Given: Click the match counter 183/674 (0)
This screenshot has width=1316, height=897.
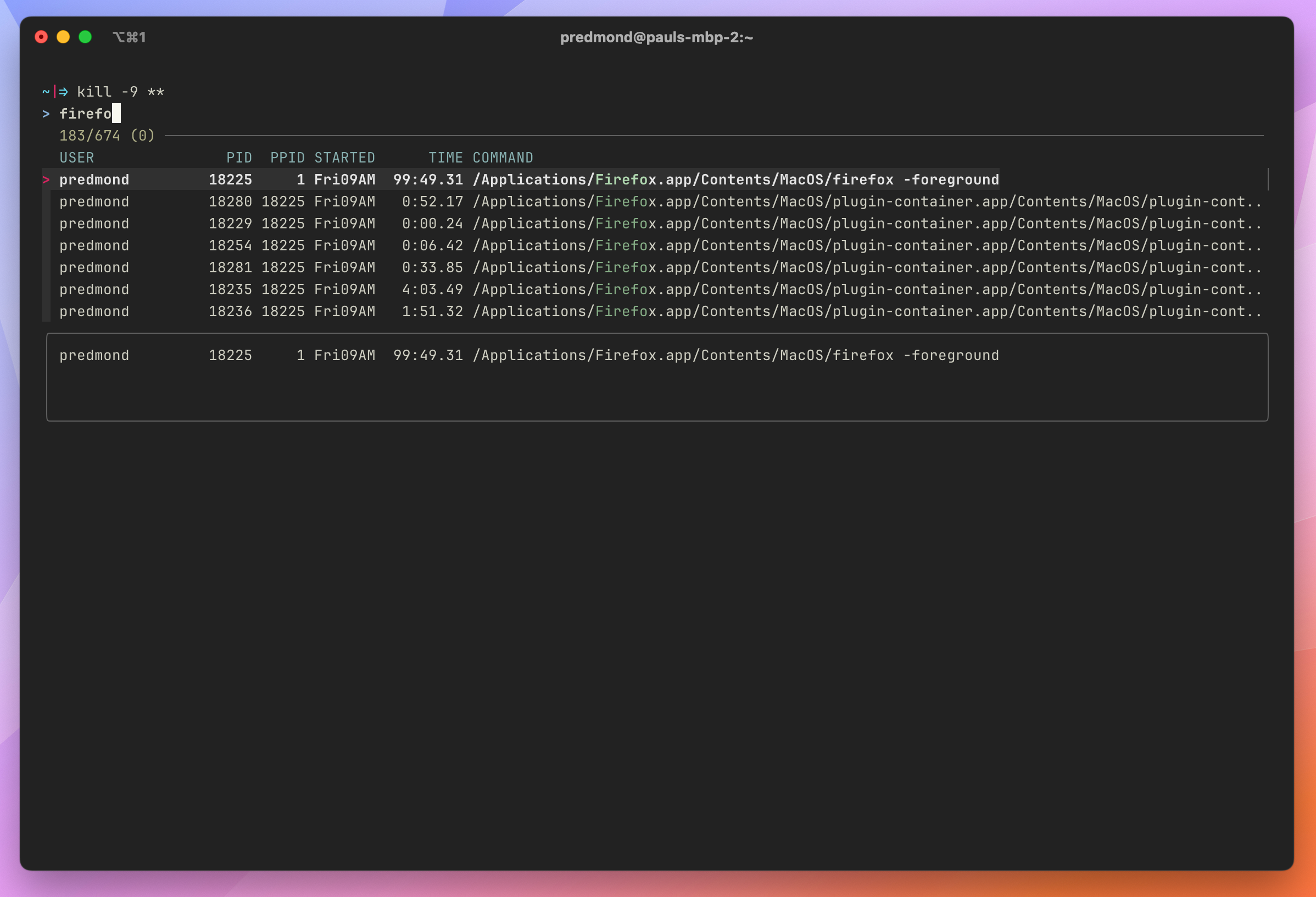Looking at the screenshot, I should click(107, 136).
